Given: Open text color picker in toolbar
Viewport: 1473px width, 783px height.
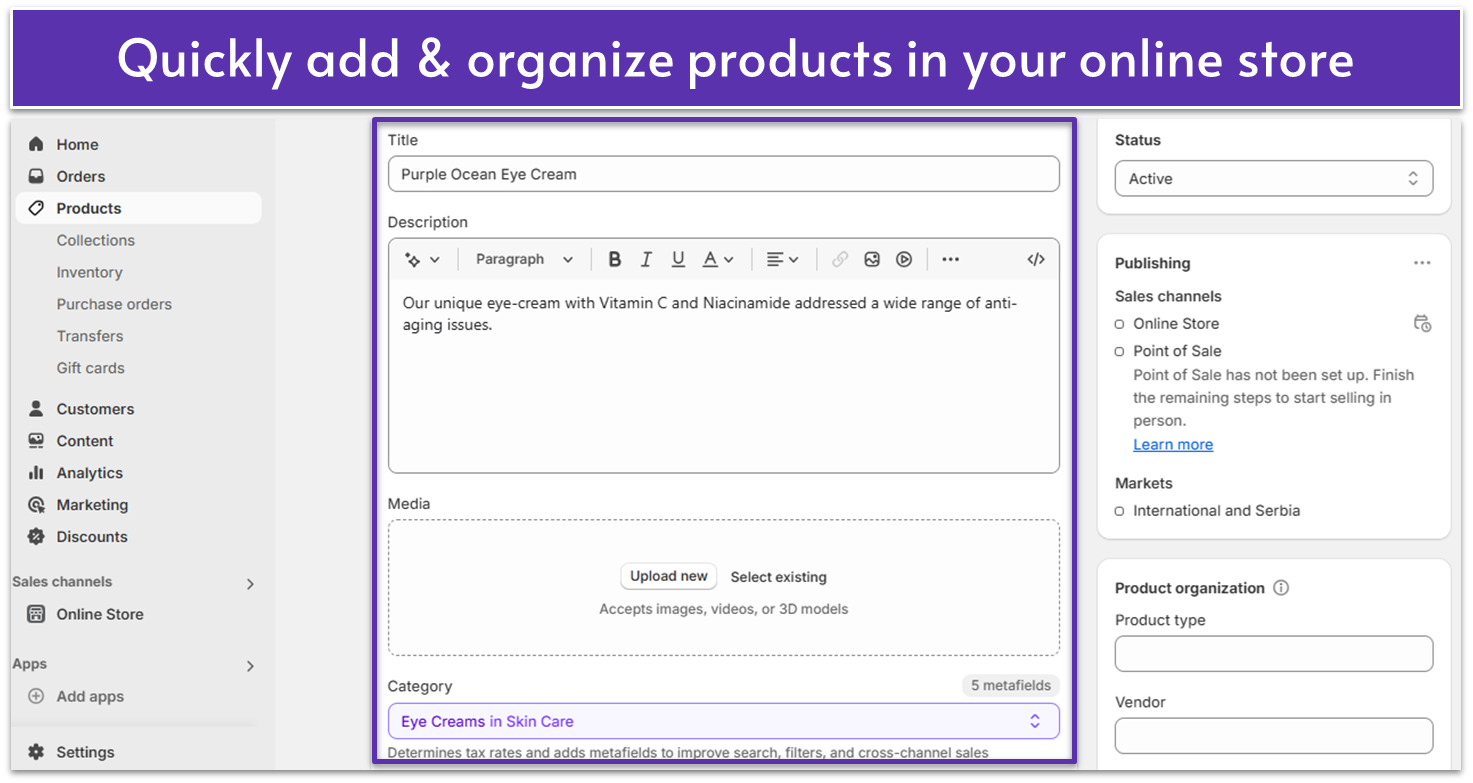Looking at the screenshot, I should (717, 259).
